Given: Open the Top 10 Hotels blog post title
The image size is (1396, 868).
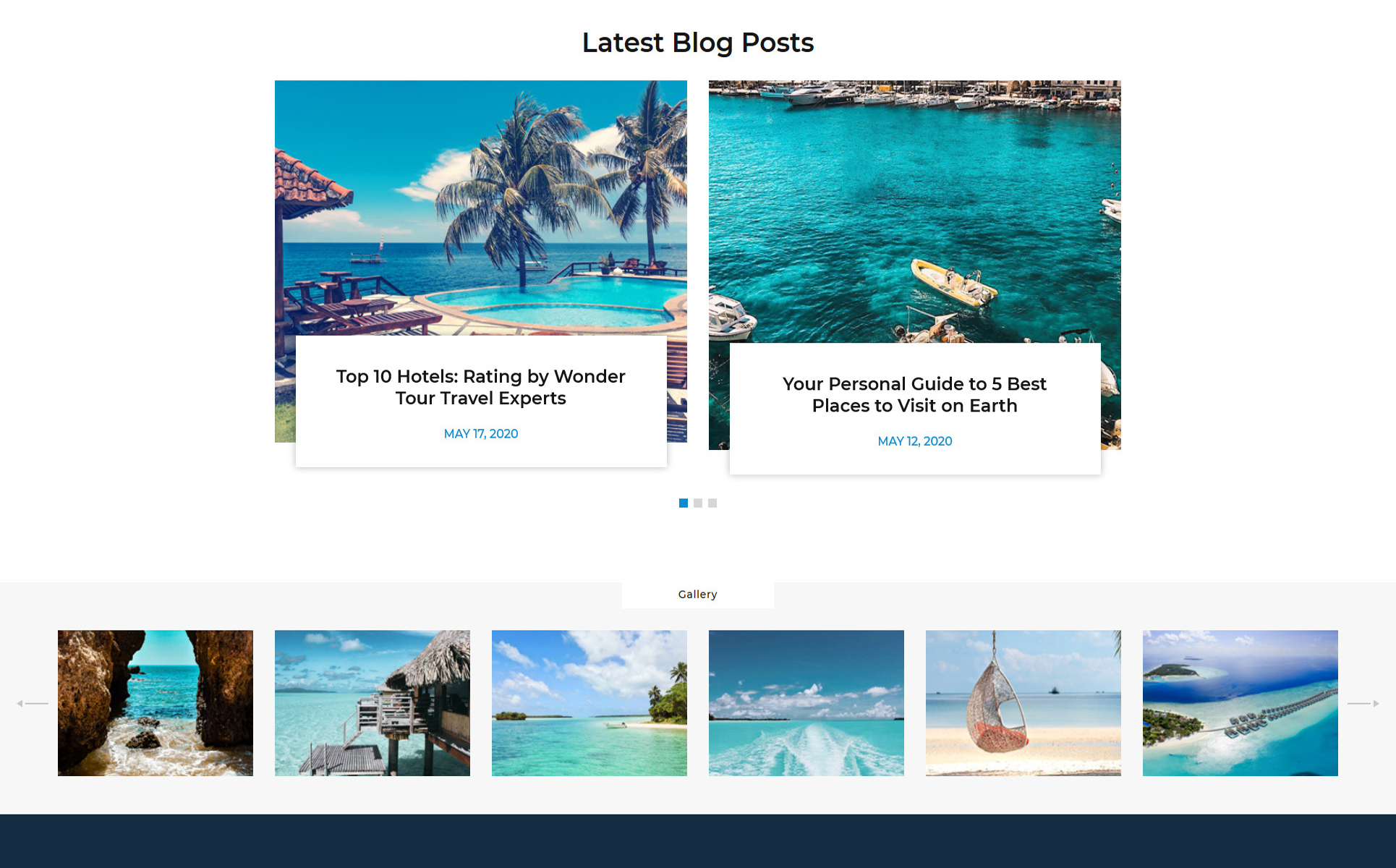Looking at the screenshot, I should (x=481, y=387).
